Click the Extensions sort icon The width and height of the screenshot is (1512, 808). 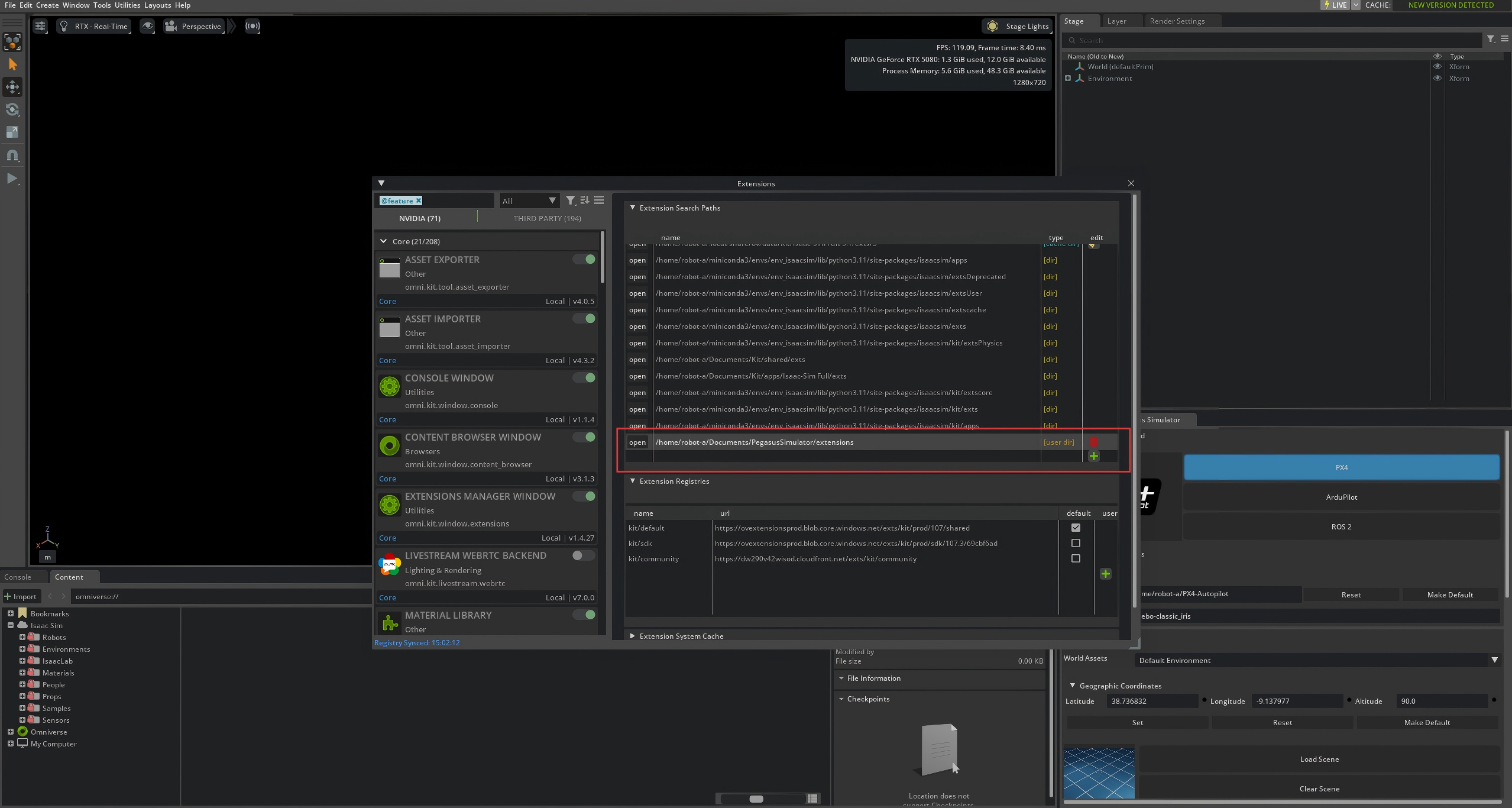(585, 201)
